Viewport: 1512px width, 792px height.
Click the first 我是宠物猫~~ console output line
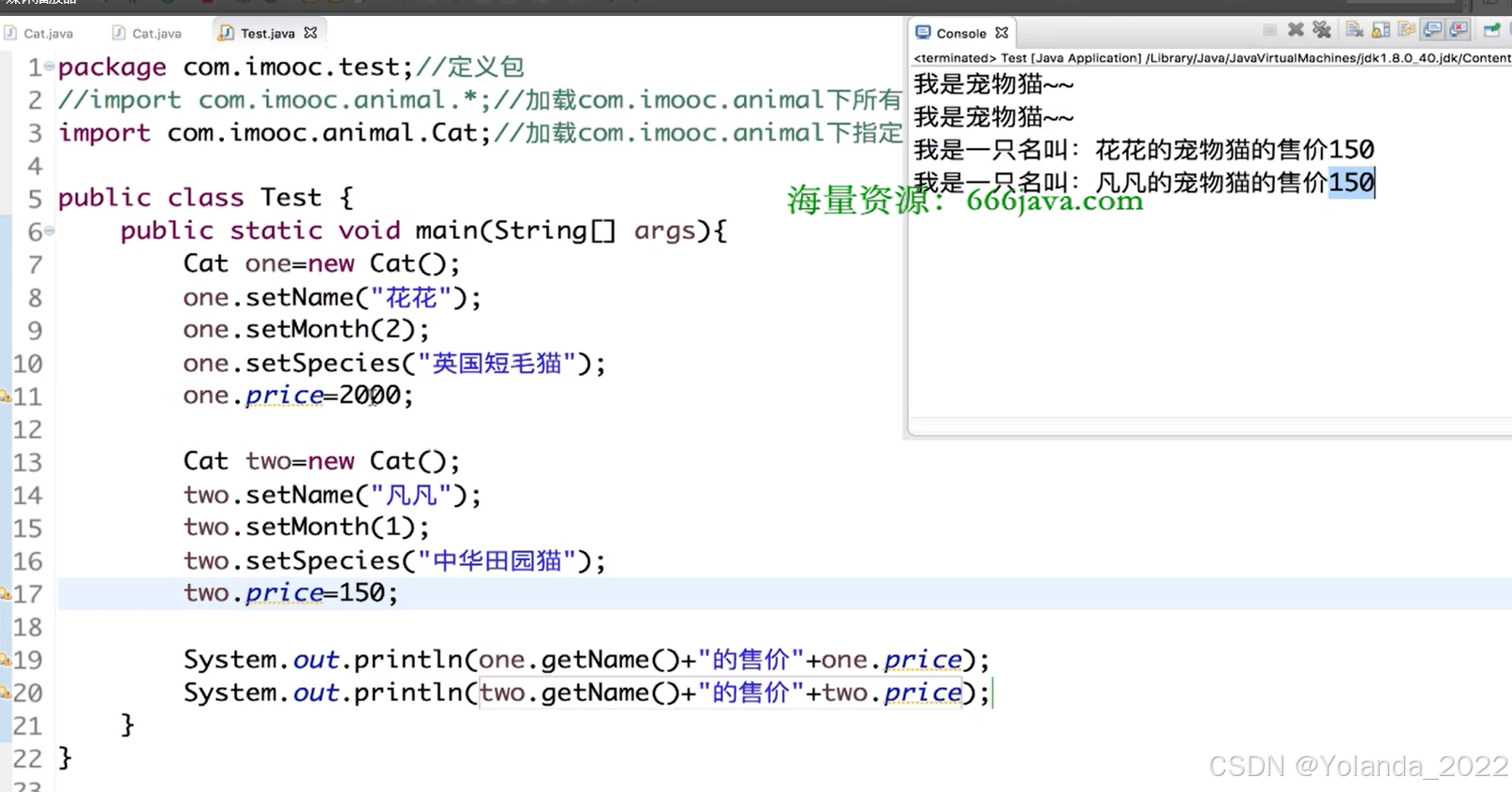coord(994,84)
